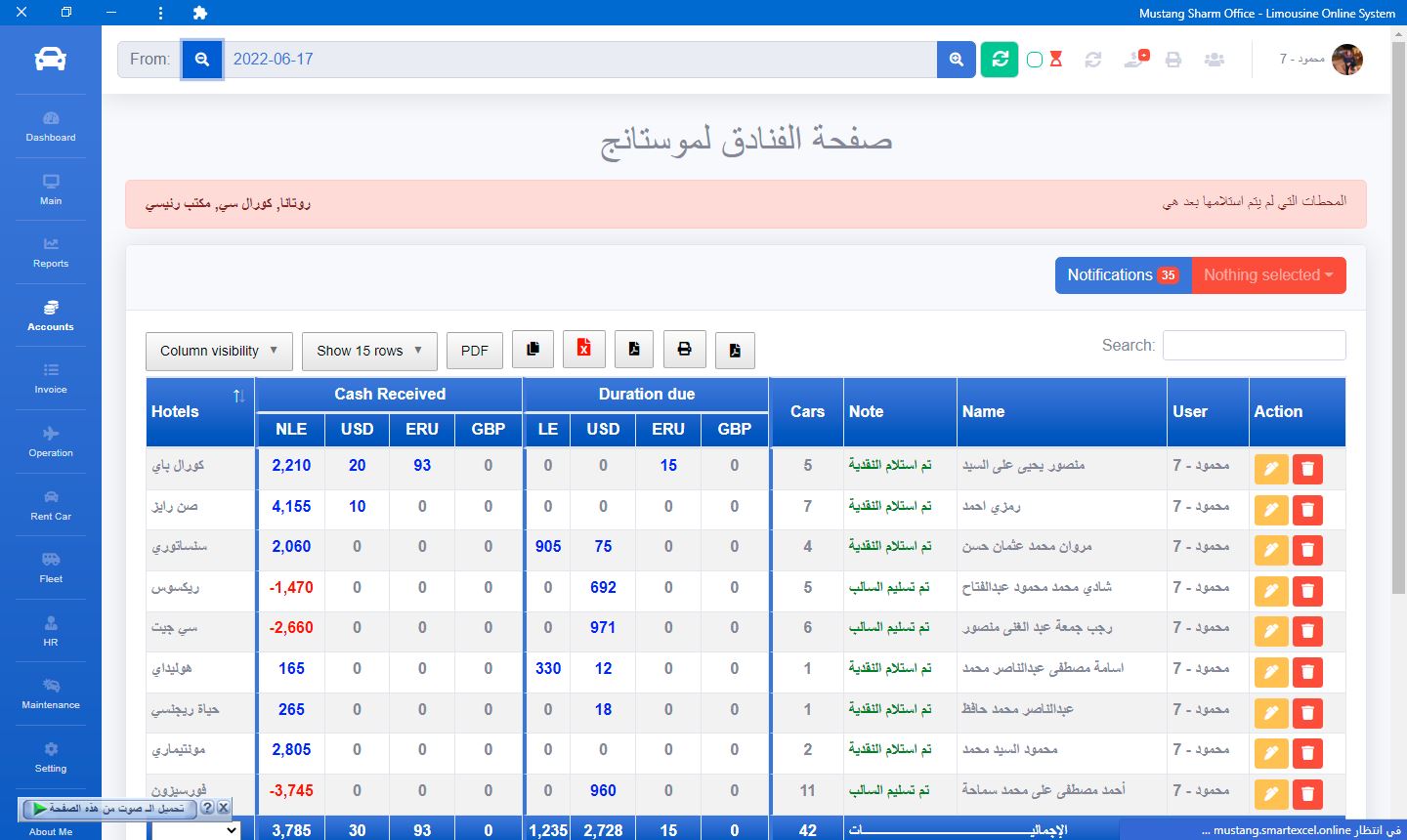Expand the Show 15 rows dropdown
The width and height of the screenshot is (1407, 840).
click(x=368, y=352)
